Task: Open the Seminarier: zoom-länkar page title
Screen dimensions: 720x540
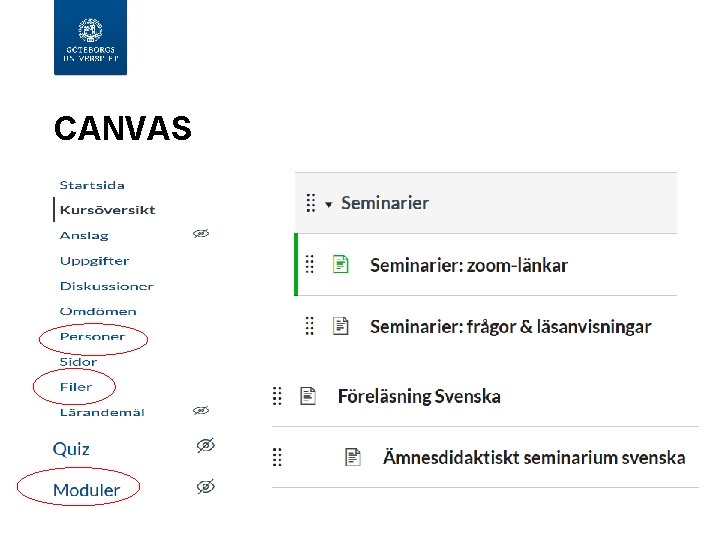Action: tap(468, 265)
